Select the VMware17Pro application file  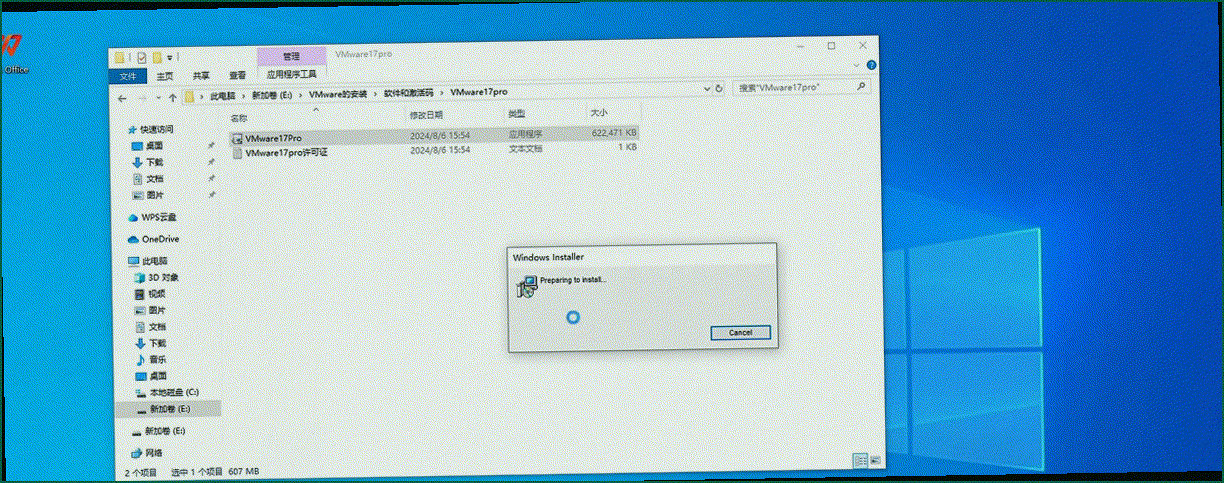coord(273,137)
